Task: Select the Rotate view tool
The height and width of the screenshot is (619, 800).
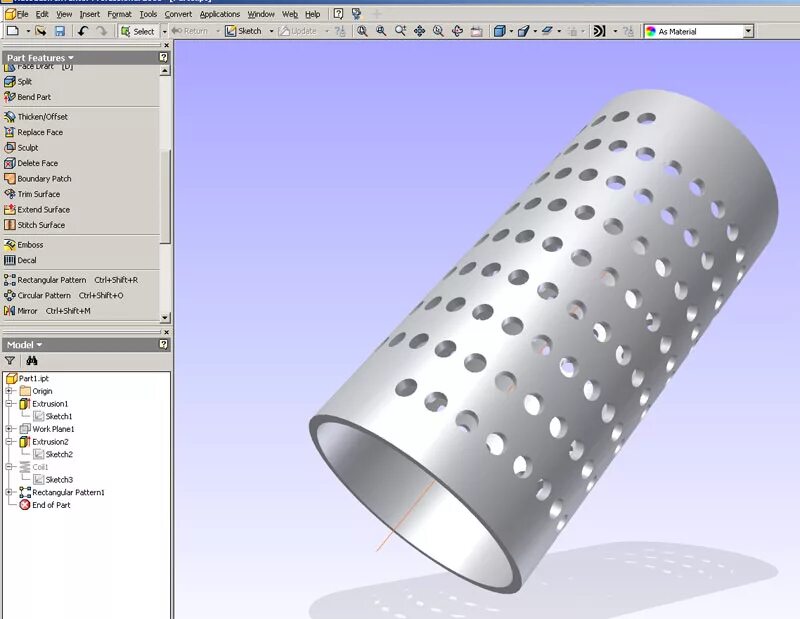Action: (x=458, y=31)
